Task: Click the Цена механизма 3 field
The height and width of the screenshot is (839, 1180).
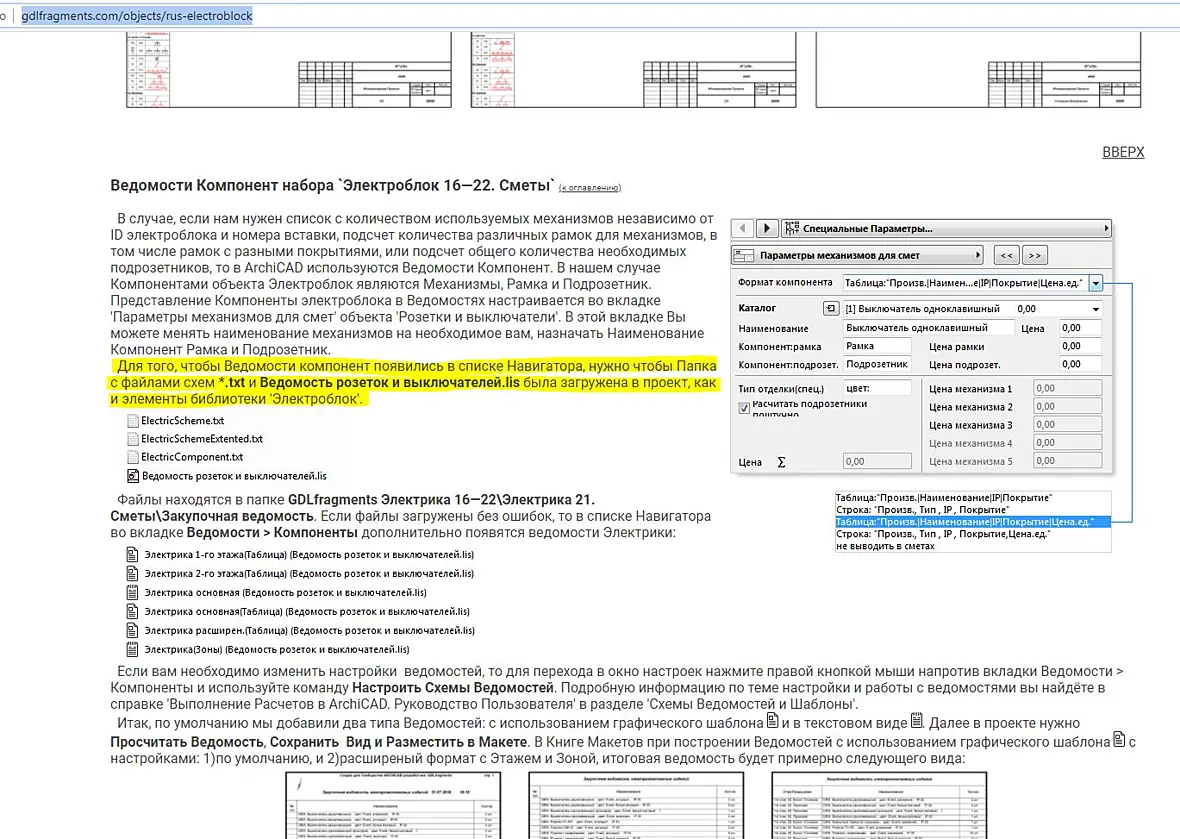Action: tap(1067, 424)
